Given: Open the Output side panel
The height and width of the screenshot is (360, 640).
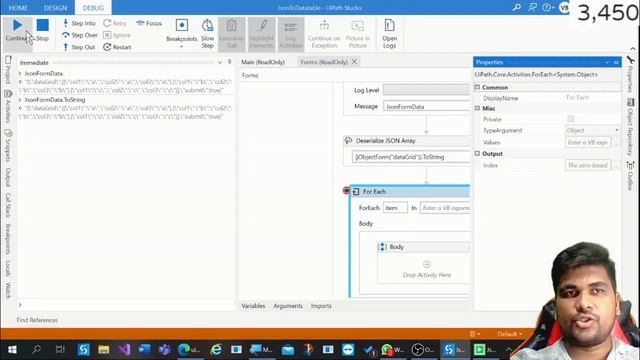Looking at the screenshot, I should click(x=8, y=177).
